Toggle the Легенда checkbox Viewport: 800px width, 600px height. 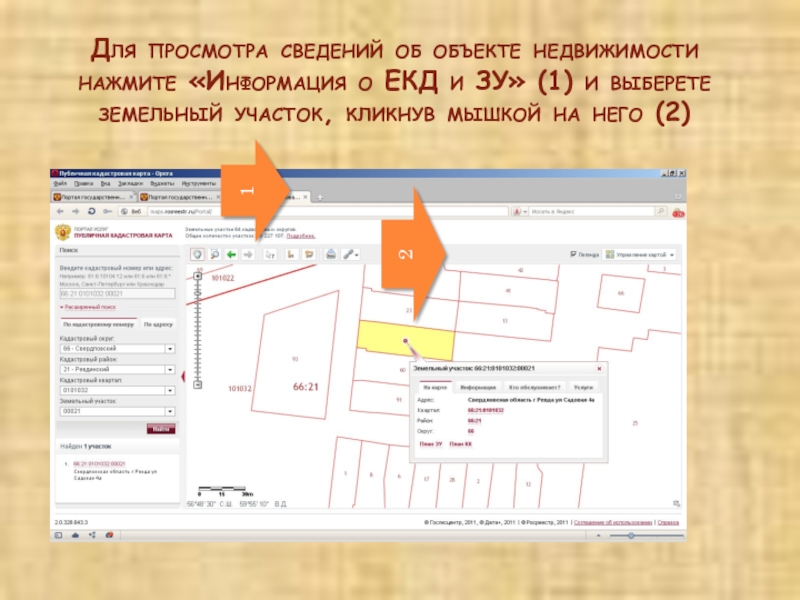[573, 254]
